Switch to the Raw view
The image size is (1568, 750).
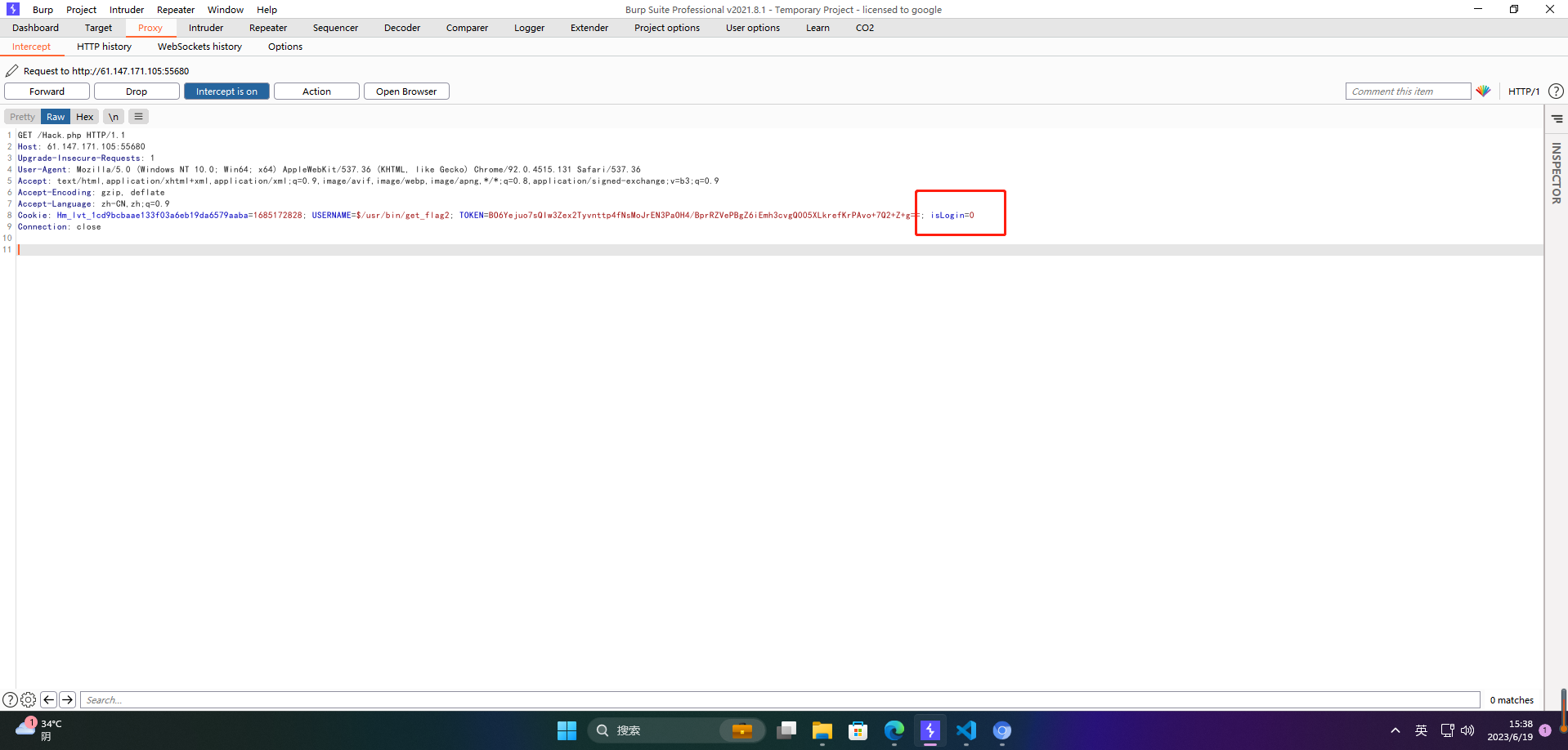pos(56,117)
